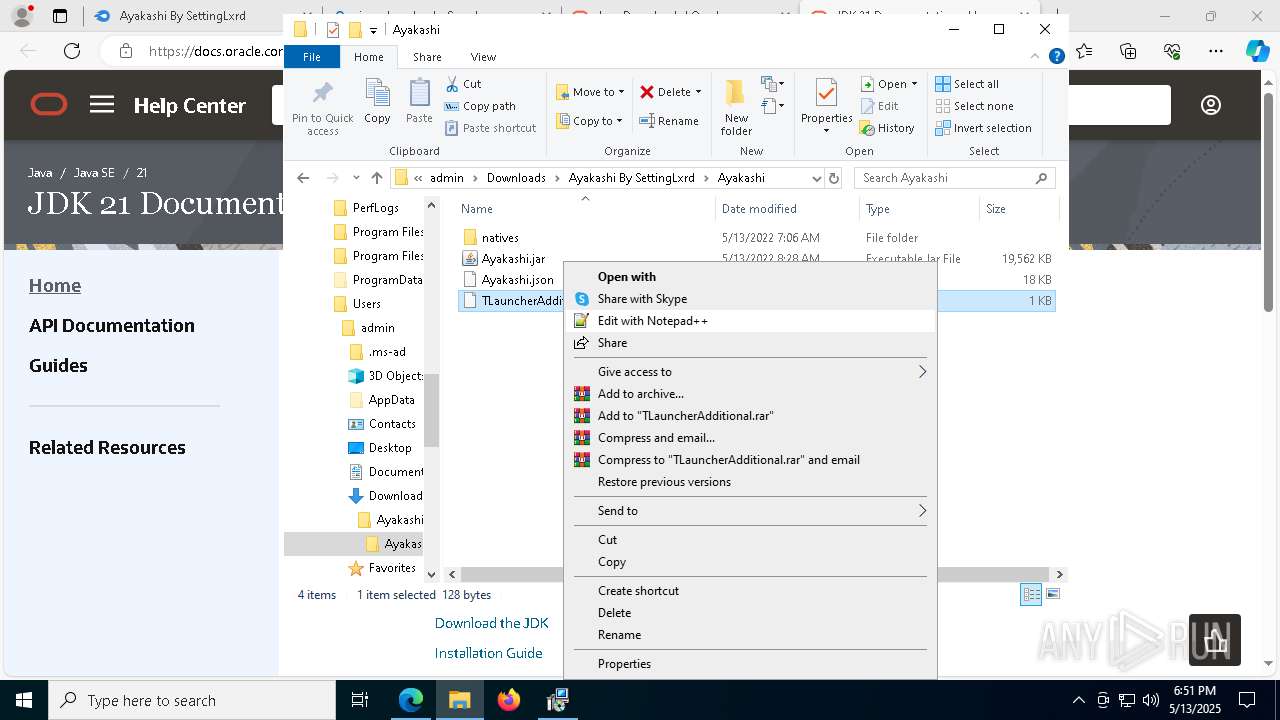This screenshot has height=720, width=1280.
Task: Select 3D Objects in navigation tree
Action: pos(396,376)
